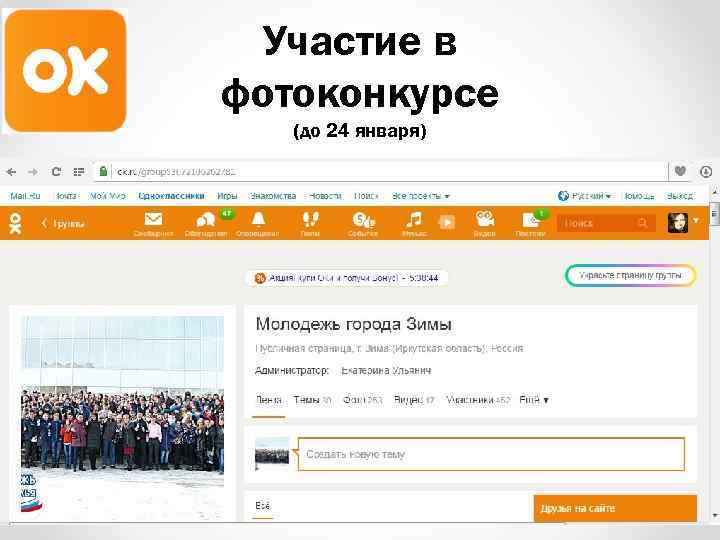Bookmark page with the heart icon
Screen dimensions: 720x540
pos(680,171)
